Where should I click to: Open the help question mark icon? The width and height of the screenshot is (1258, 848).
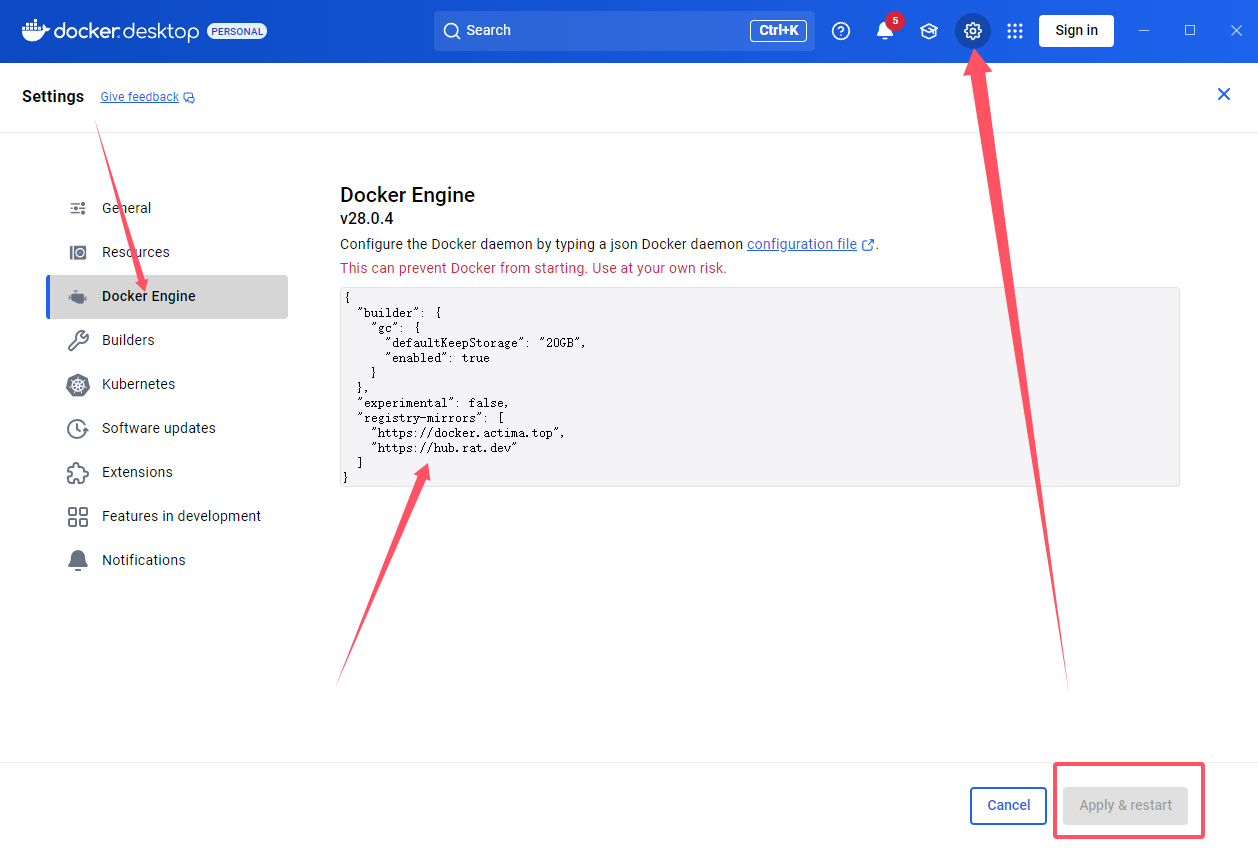click(x=841, y=31)
